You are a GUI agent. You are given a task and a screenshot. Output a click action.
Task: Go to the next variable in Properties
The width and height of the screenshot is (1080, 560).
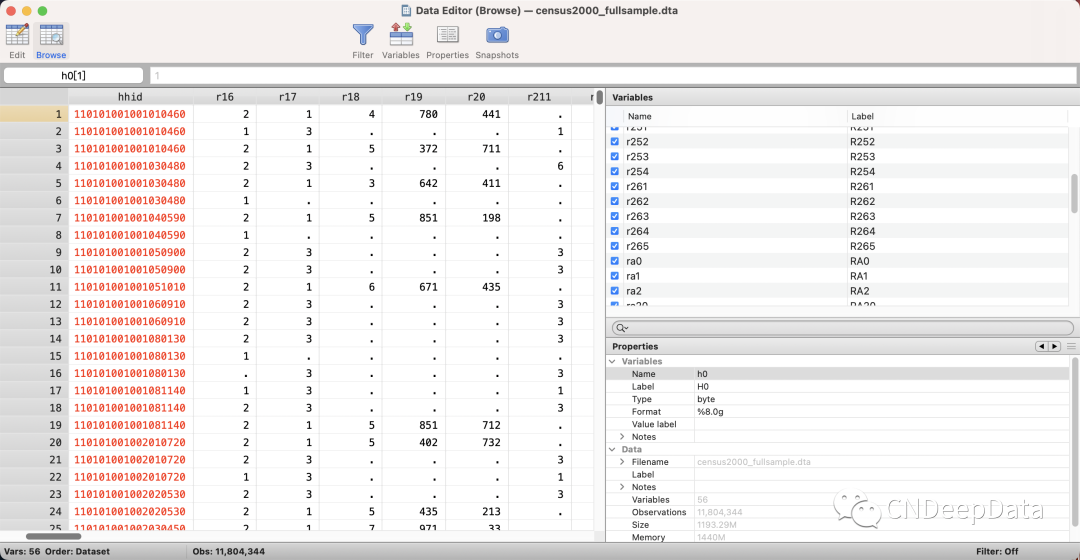[x=1054, y=346]
